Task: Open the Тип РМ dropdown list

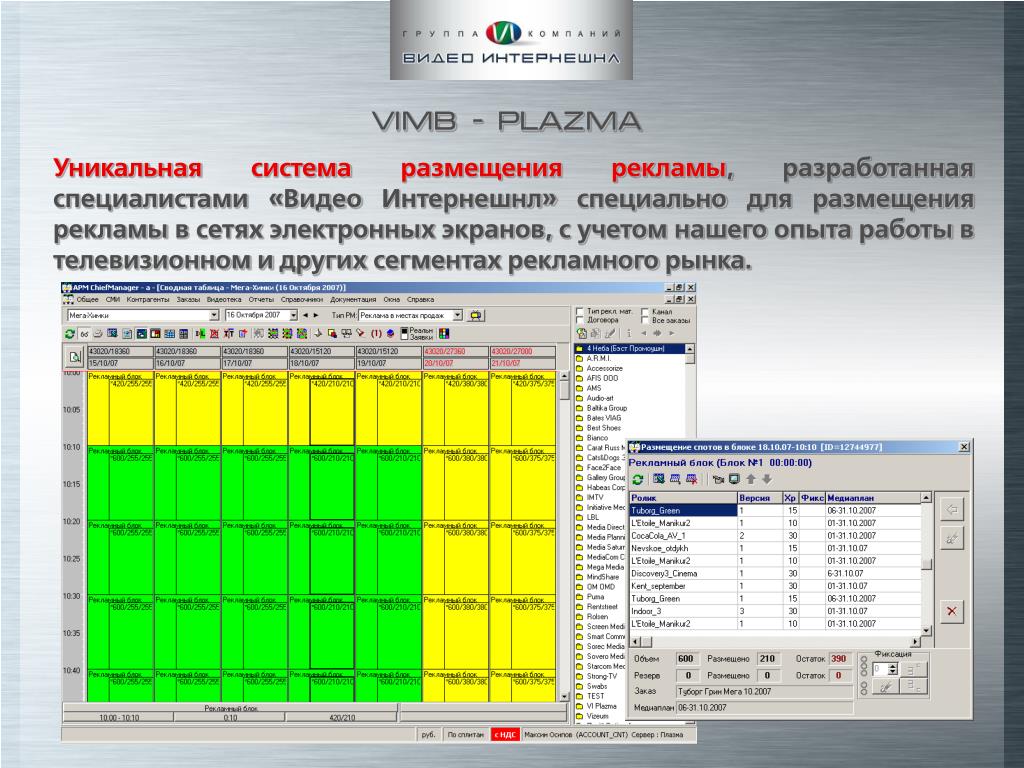Action: (x=458, y=315)
